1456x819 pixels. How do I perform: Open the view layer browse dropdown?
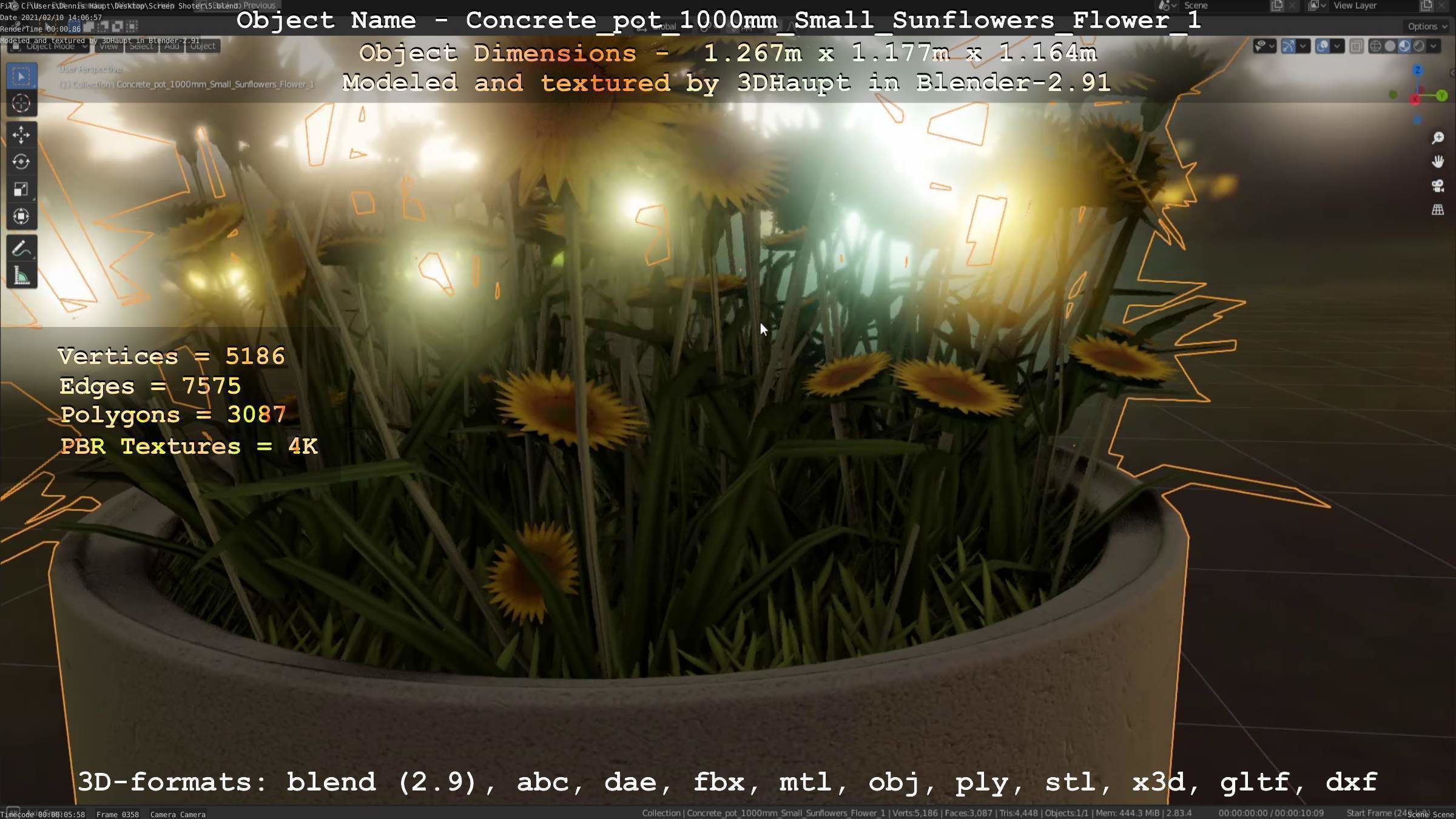[x=1317, y=5]
